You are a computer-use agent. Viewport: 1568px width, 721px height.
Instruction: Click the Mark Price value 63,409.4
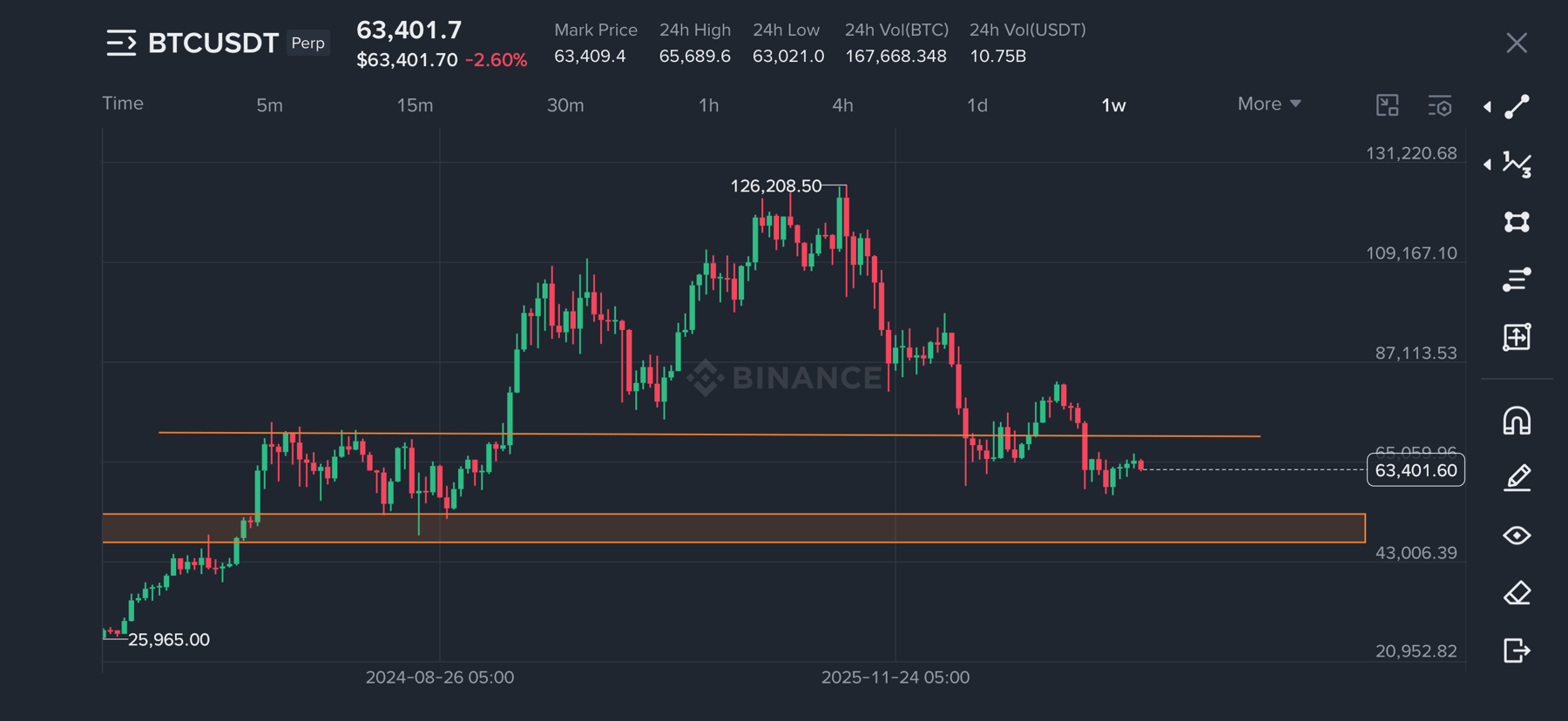[x=590, y=56]
